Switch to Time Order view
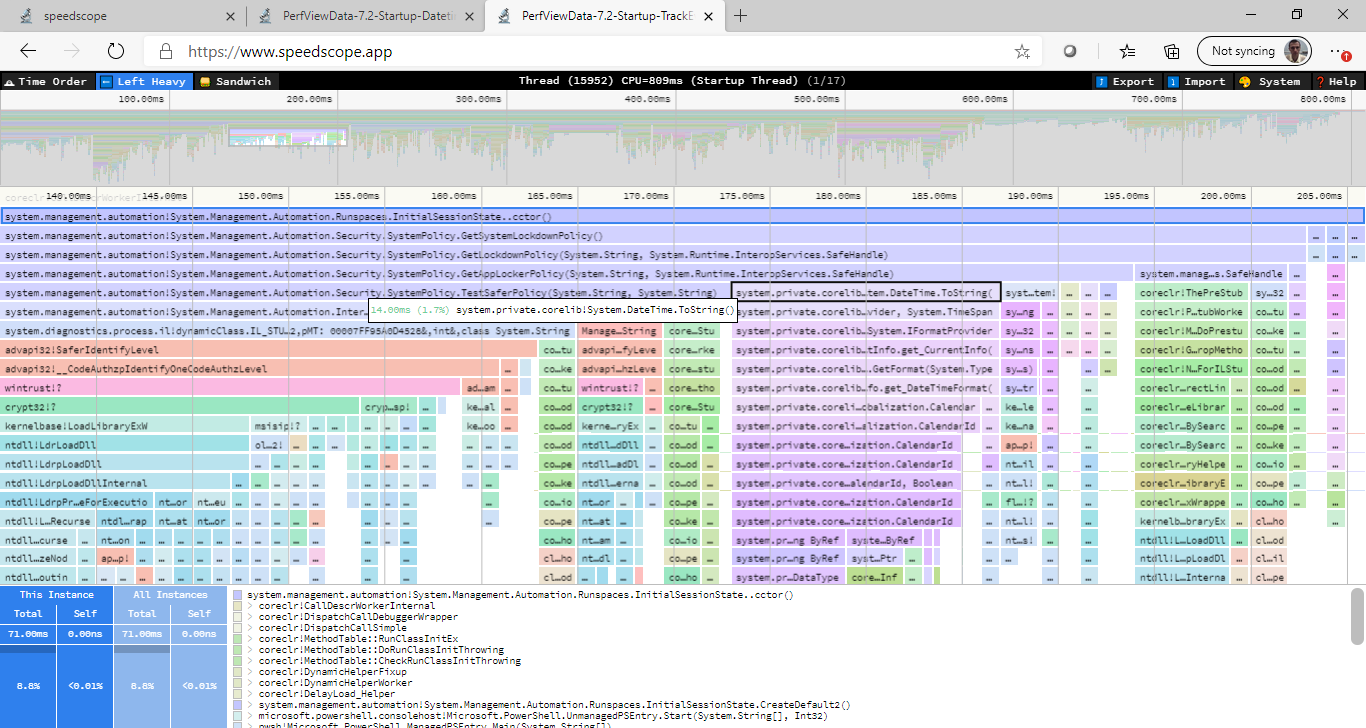 coord(46,81)
